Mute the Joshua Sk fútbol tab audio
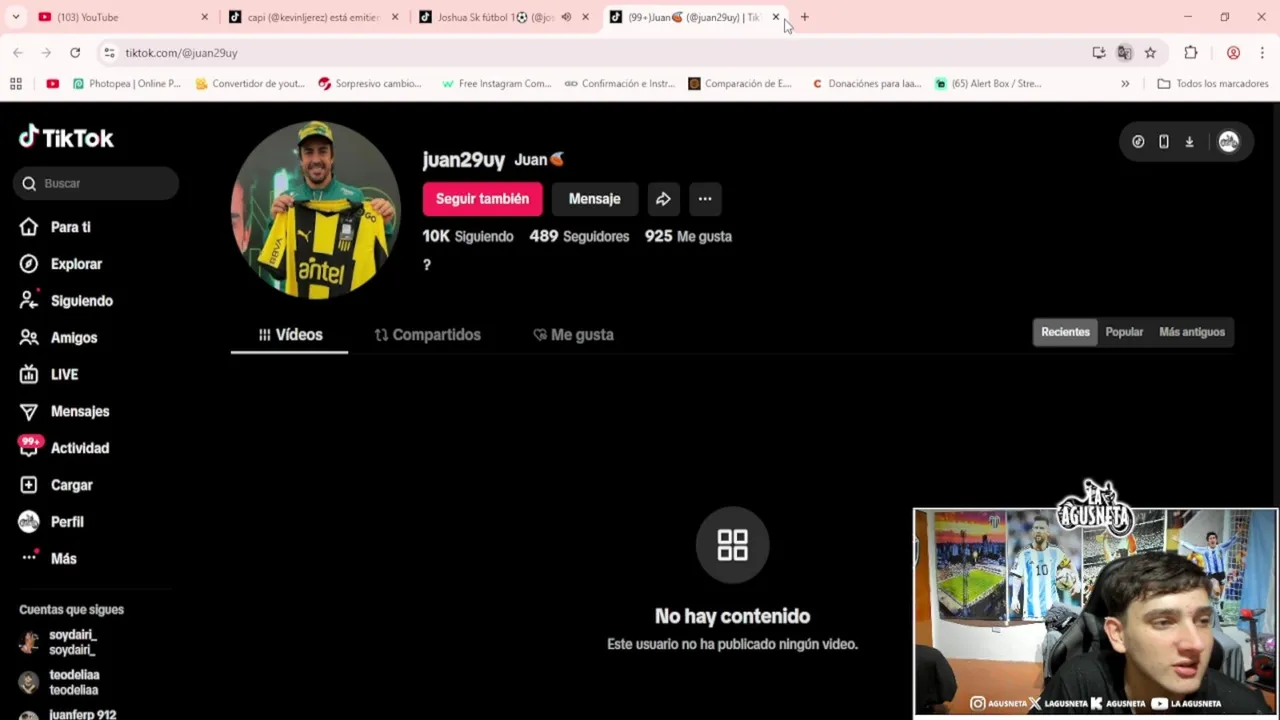1280x720 pixels. [566, 17]
